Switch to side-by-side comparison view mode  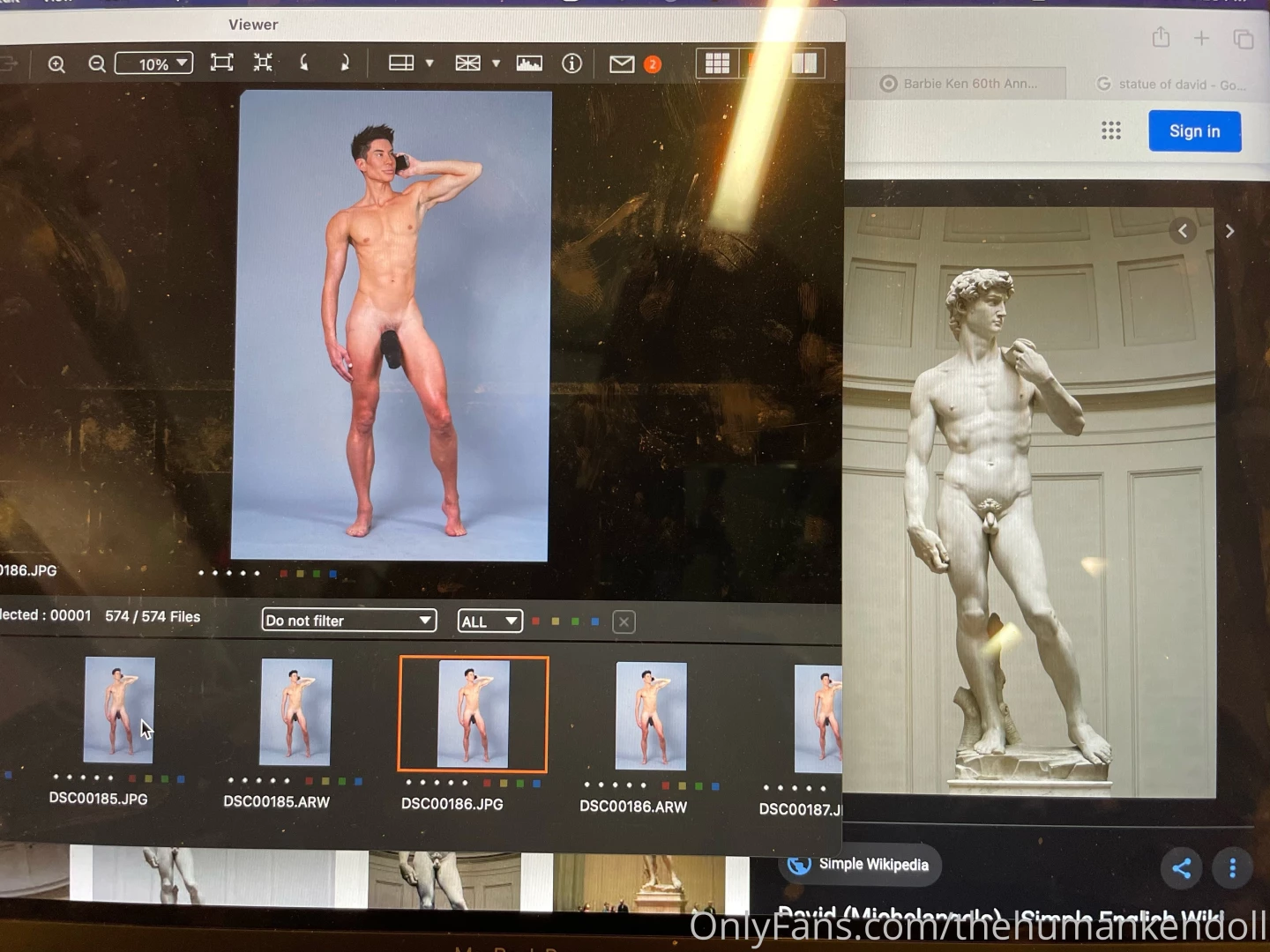point(804,63)
